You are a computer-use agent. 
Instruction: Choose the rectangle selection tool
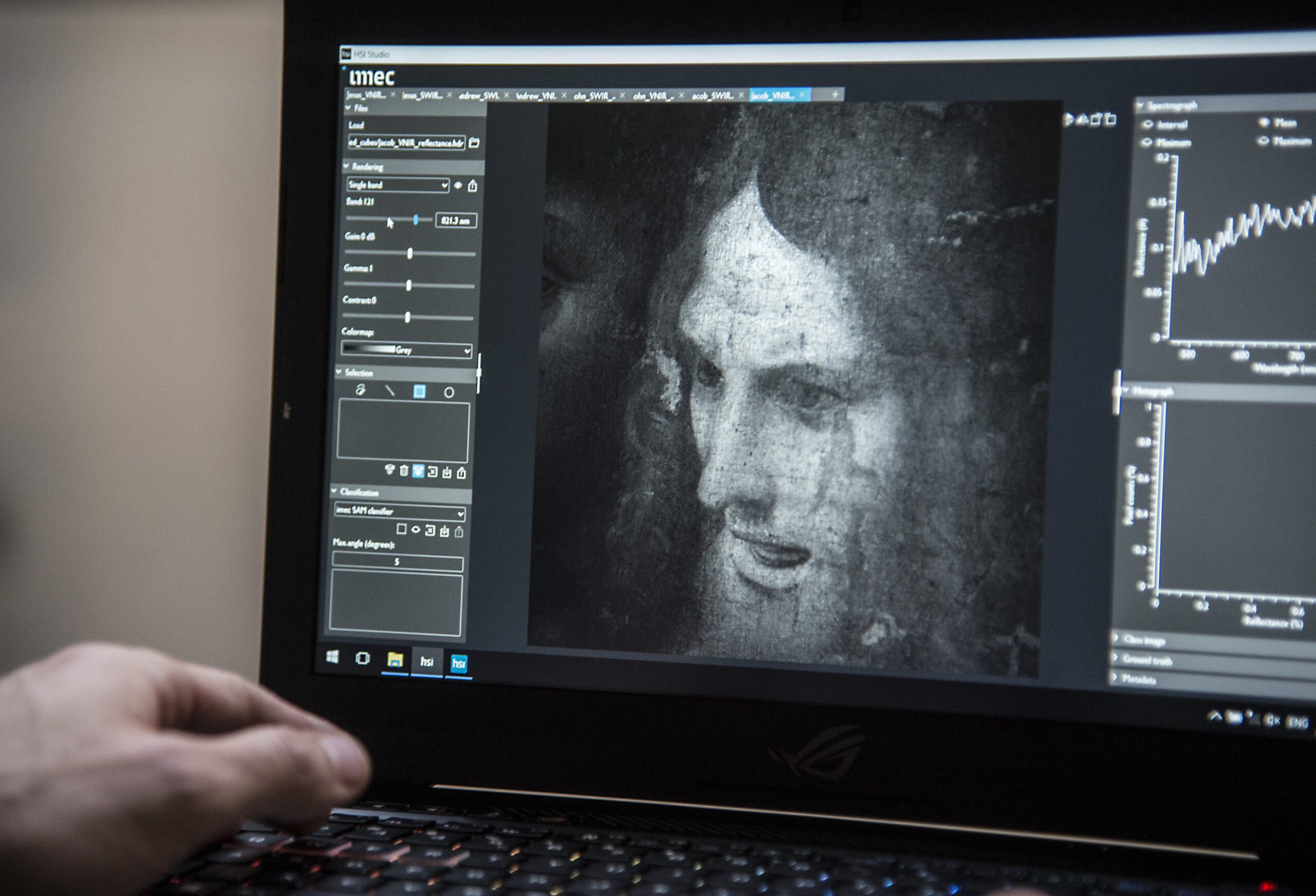pyautogui.click(x=419, y=391)
